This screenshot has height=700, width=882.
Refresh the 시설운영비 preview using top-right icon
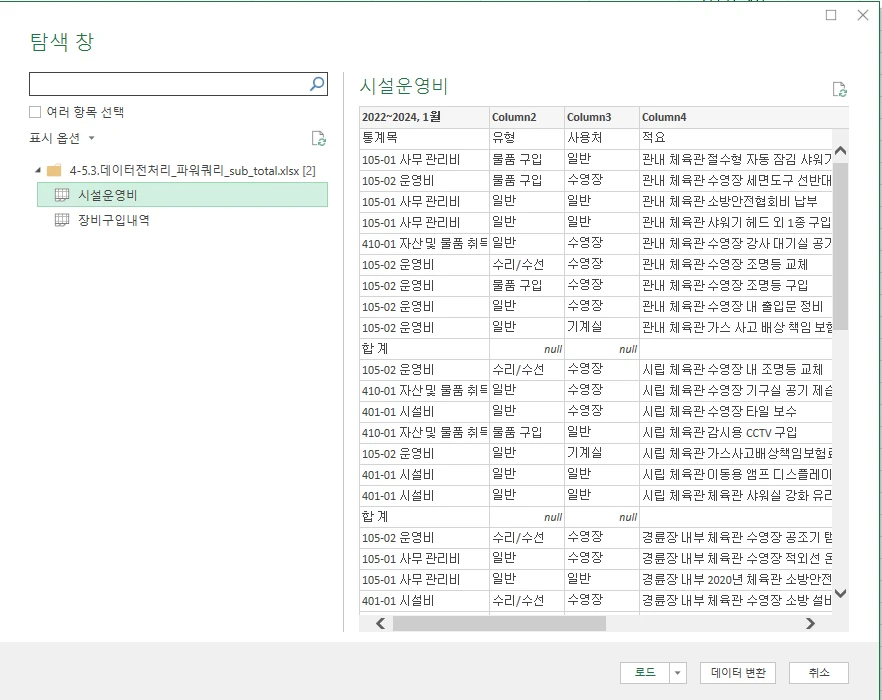pos(840,89)
